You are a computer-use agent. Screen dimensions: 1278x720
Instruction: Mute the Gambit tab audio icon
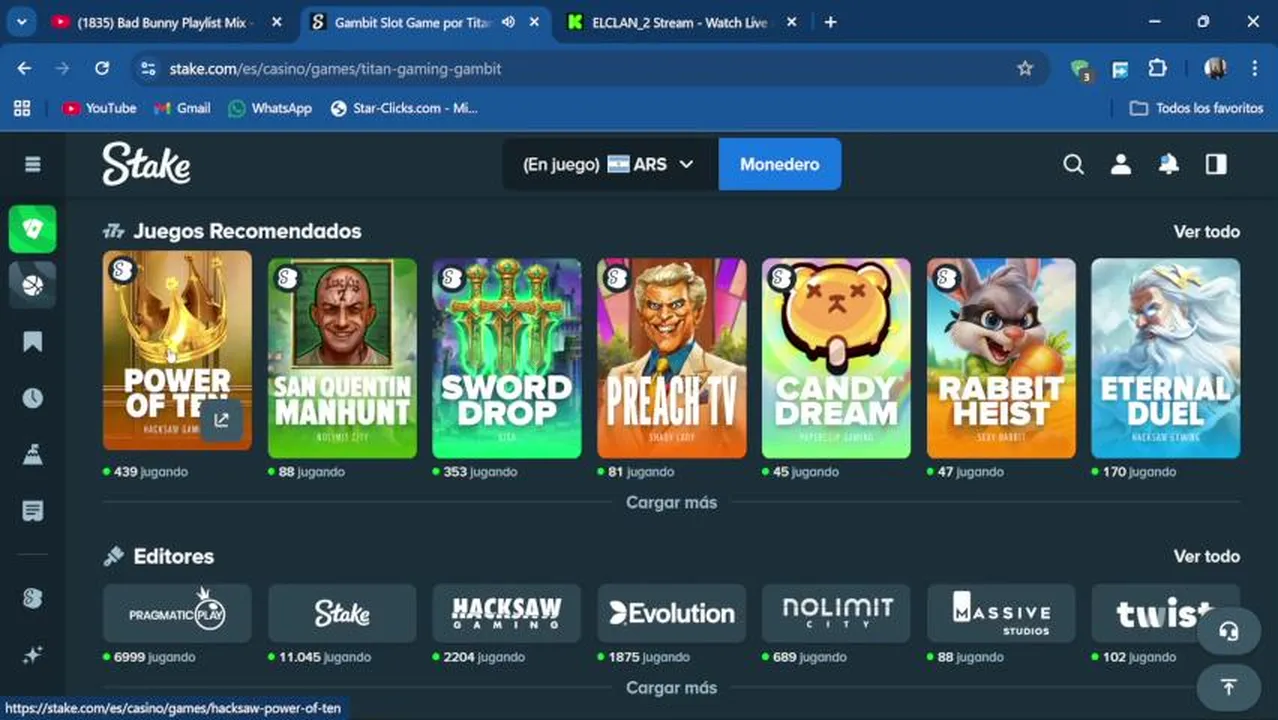tap(509, 22)
